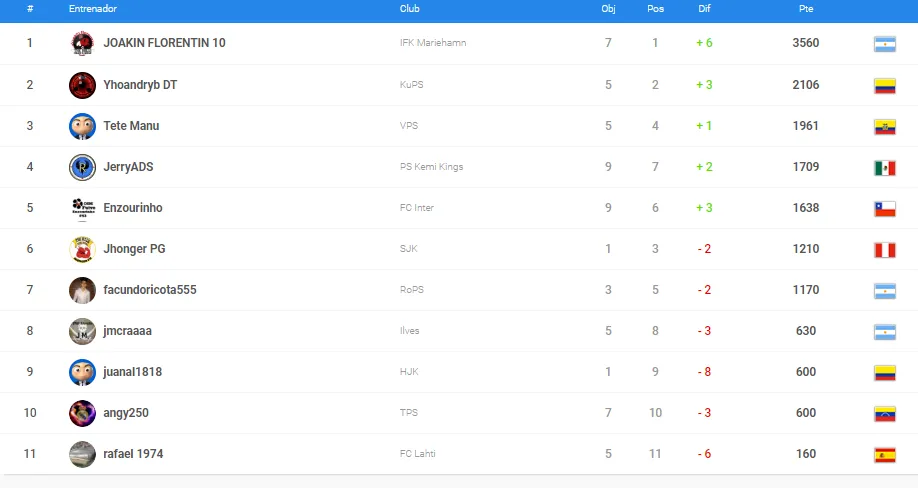
Task: Sort table by Entrenador header
Action: [93, 9]
